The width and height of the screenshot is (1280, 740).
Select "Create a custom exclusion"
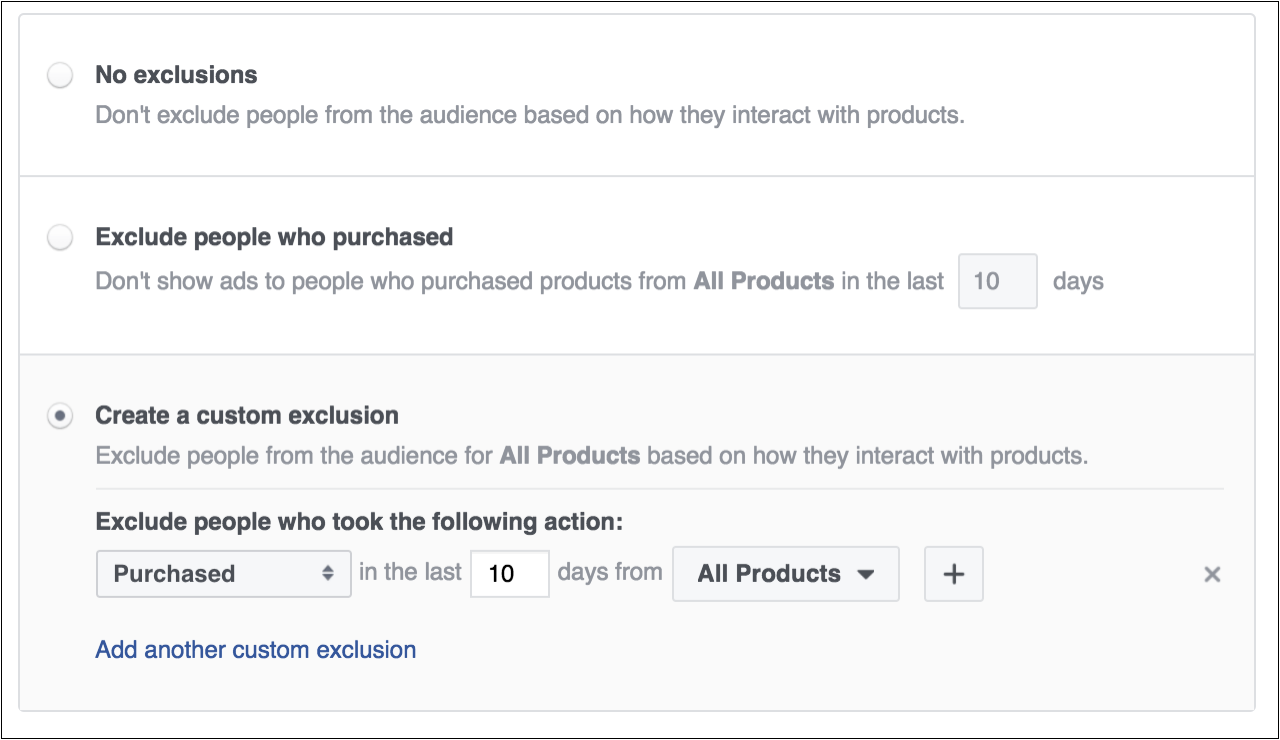tap(60, 415)
